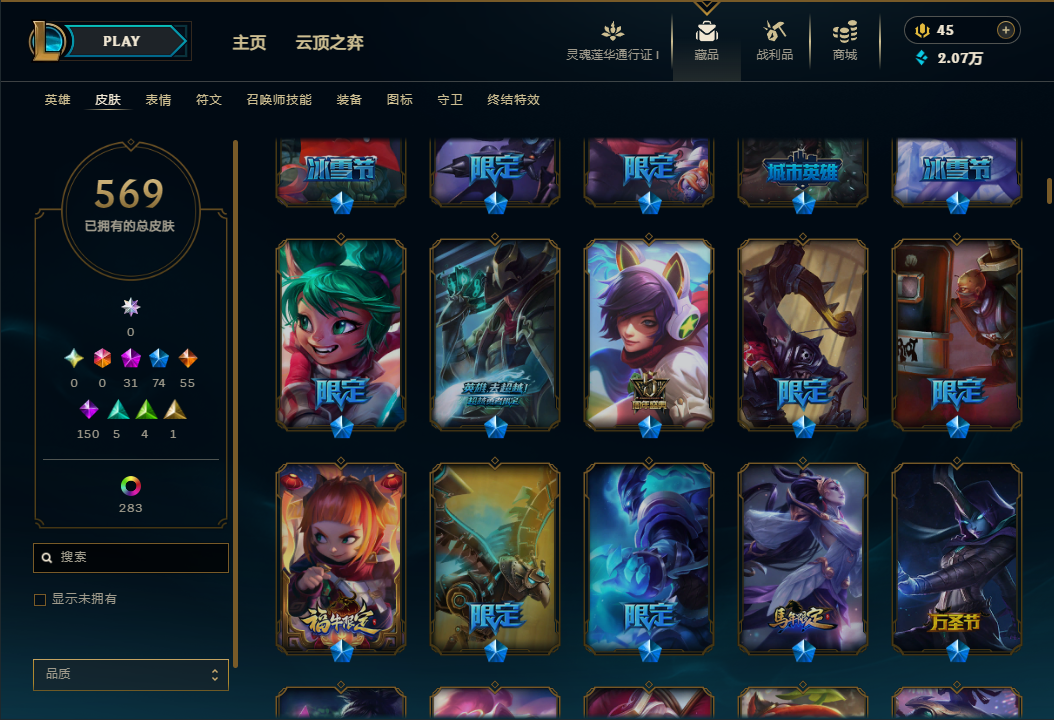Expand the 品质 sorting dropdown
The image size is (1054, 720).
pos(131,674)
